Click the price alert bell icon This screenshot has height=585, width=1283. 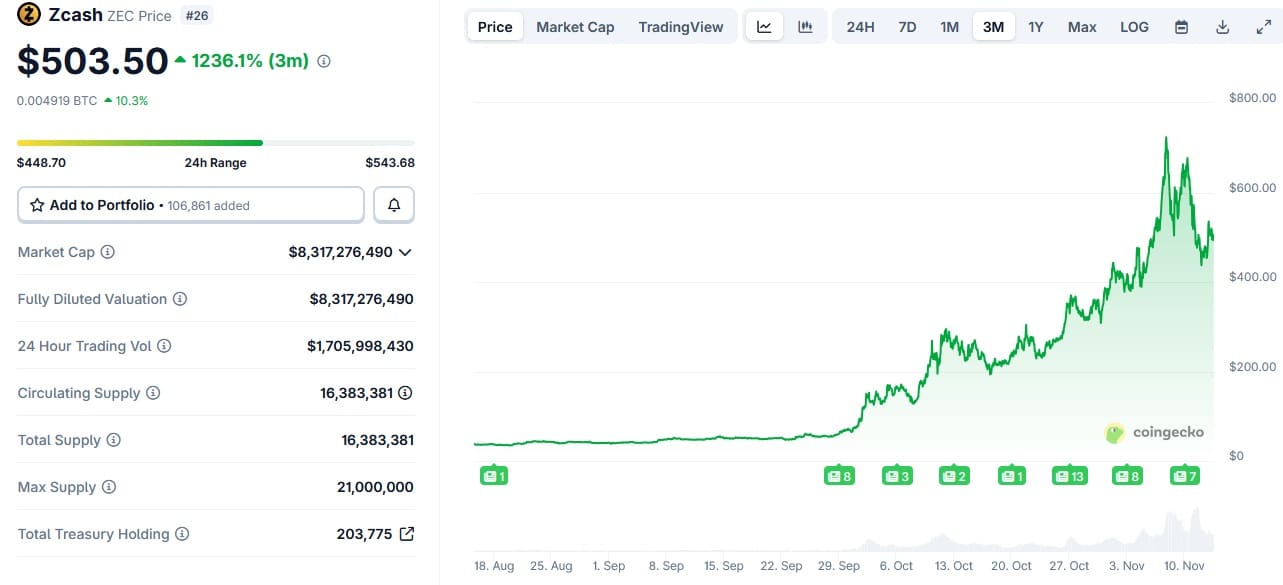pos(394,205)
